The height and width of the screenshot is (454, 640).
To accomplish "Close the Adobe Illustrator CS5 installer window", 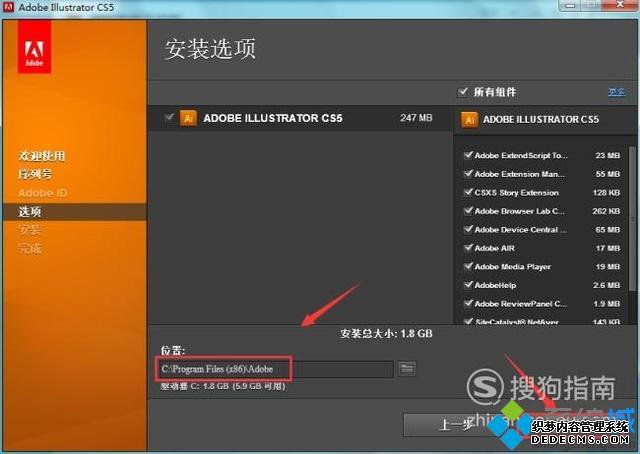I will [x=620, y=5].
